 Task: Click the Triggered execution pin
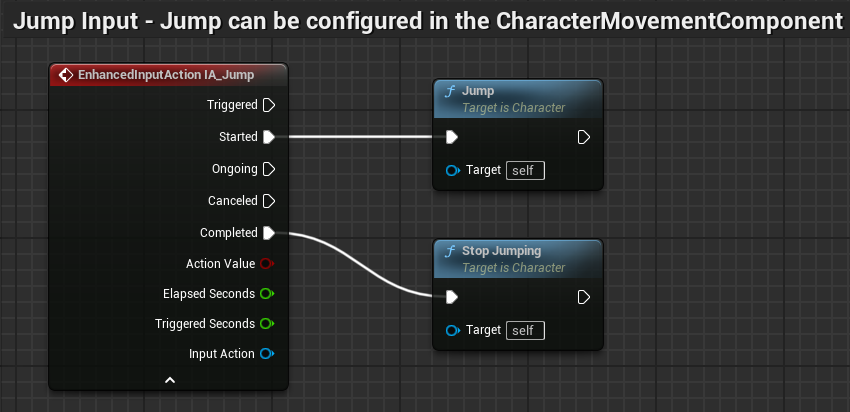point(268,105)
